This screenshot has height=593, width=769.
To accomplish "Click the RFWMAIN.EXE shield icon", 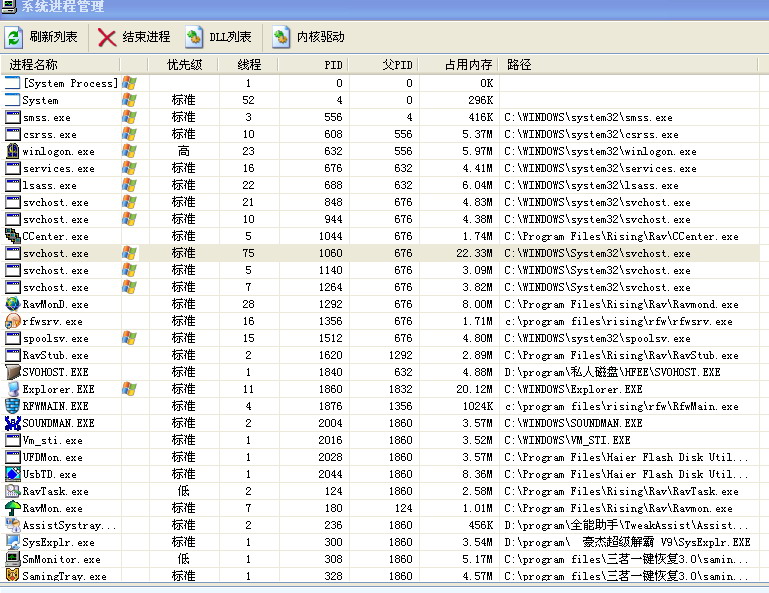I will (12, 406).
